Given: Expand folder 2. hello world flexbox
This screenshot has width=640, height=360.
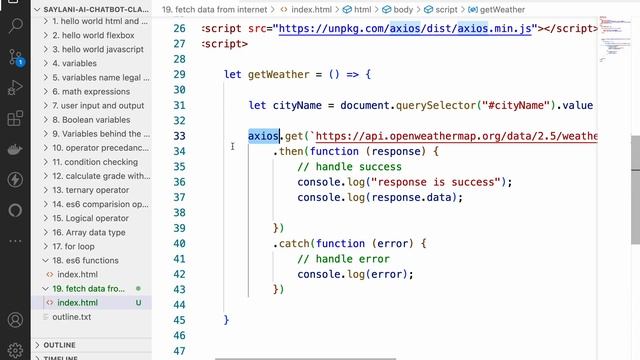Looking at the screenshot, I should click(45, 35).
